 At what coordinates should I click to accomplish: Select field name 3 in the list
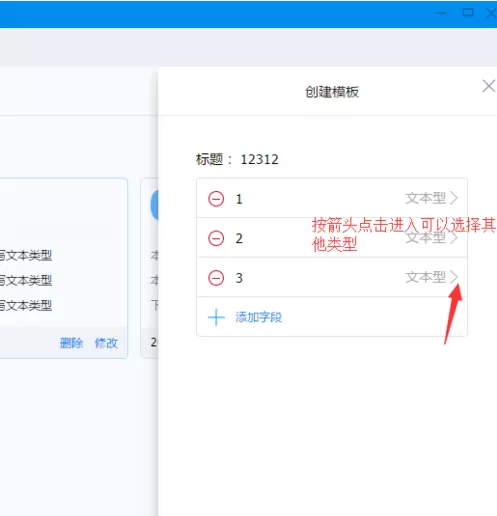(239, 278)
